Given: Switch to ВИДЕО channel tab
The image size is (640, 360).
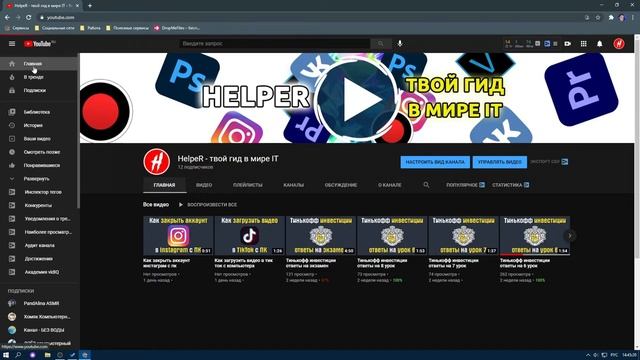Looking at the screenshot, I should pos(204,185).
